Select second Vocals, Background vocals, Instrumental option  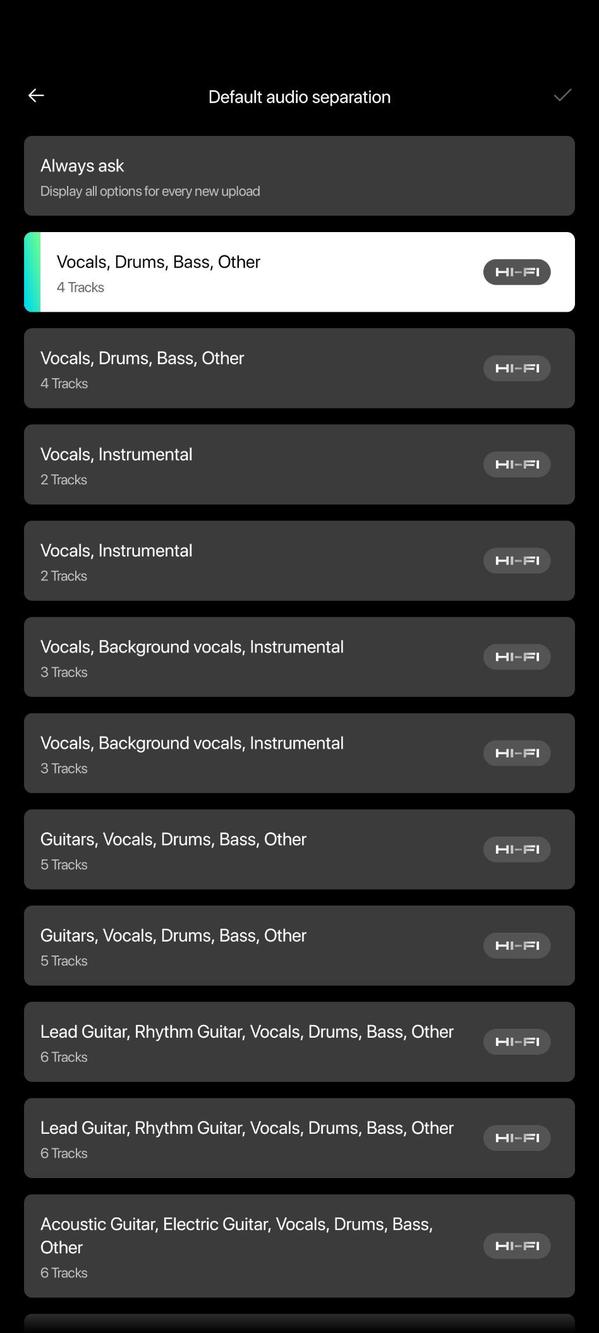299,753
